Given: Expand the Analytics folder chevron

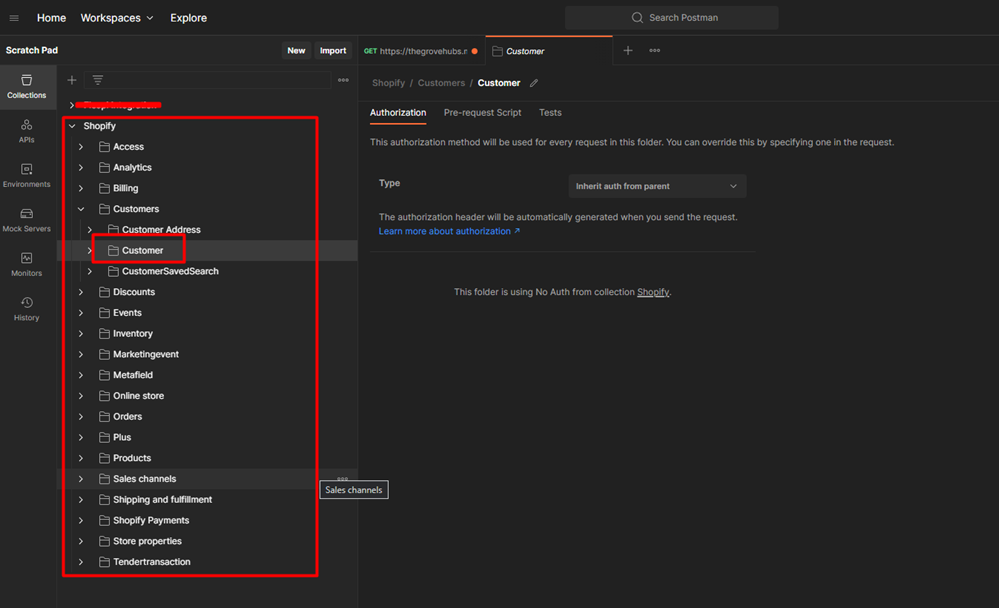Looking at the screenshot, I should 81,168.
